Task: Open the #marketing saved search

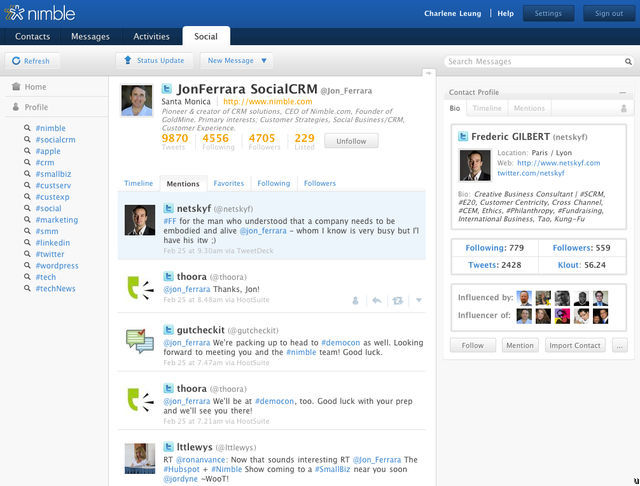Action: click(x=57, y=220)
